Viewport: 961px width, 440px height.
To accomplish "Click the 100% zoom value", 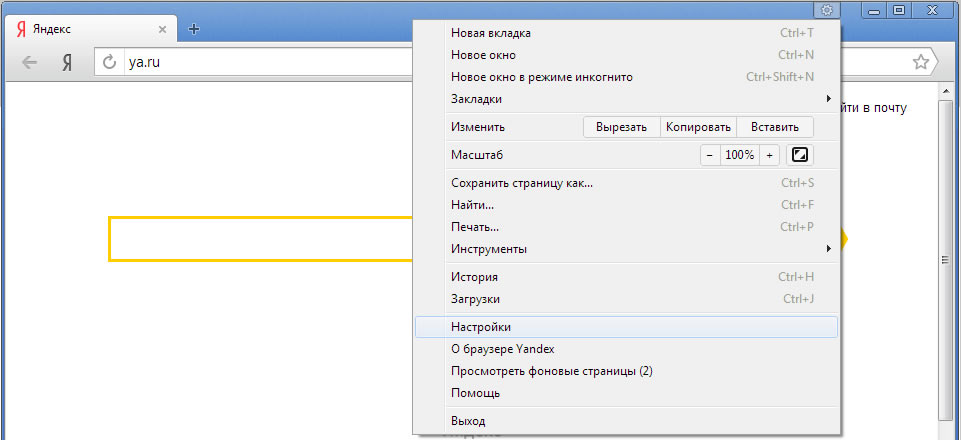I will point(740,155).
